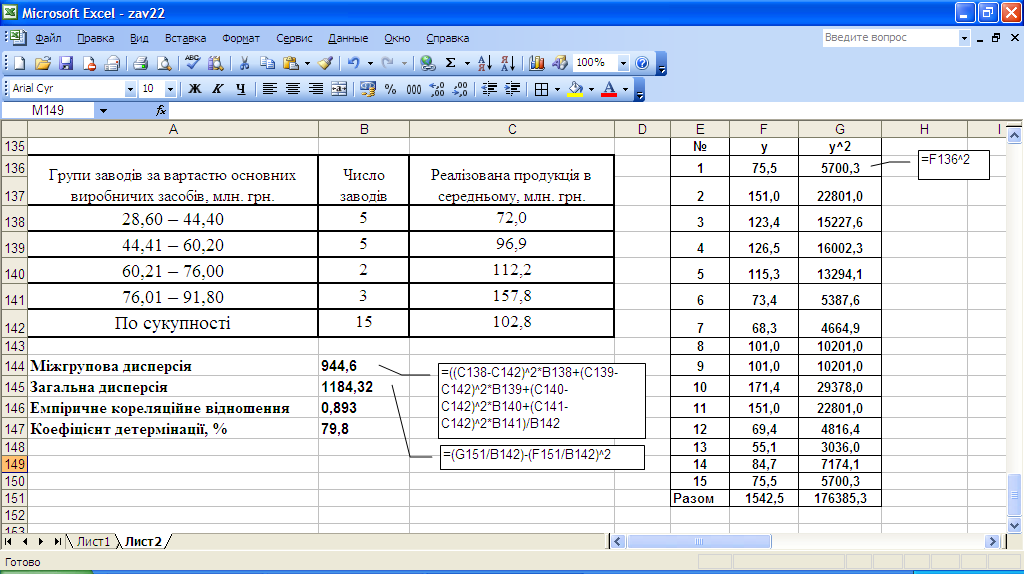The width and height of the screenshot is (1024, 574).
Task: Toggle bold formatting (Ж)
Action: [x=195, y=89]
